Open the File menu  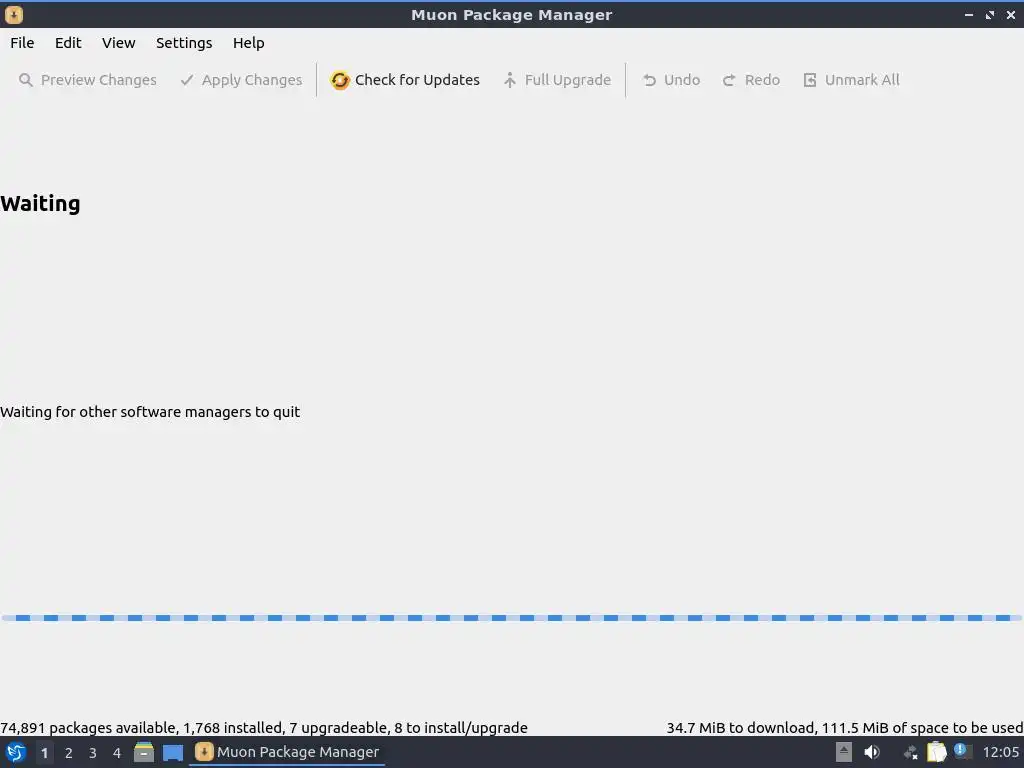[22, 43]
